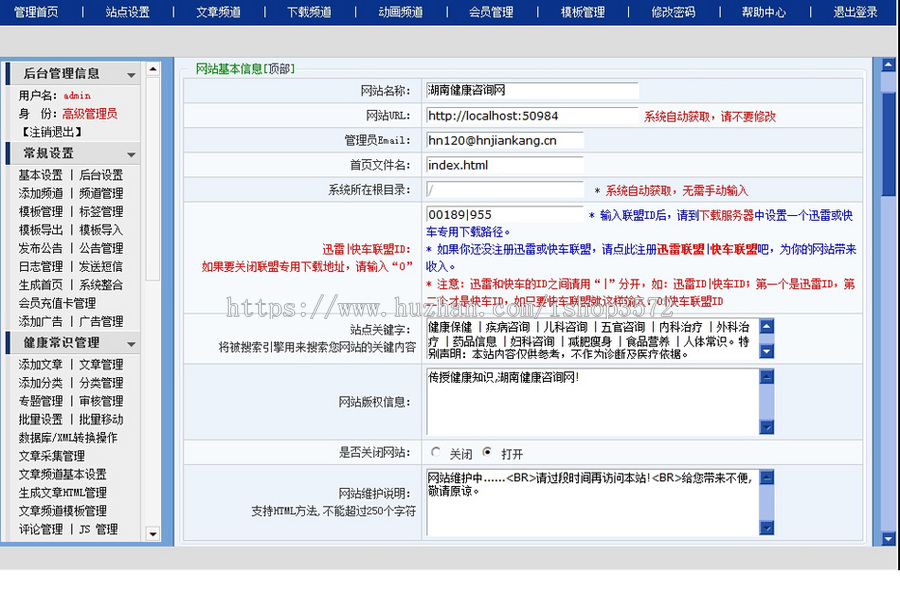900x611 pixels.
Task: Click the up arrow atop the main content scrollbar
Action: pos(886,62)
